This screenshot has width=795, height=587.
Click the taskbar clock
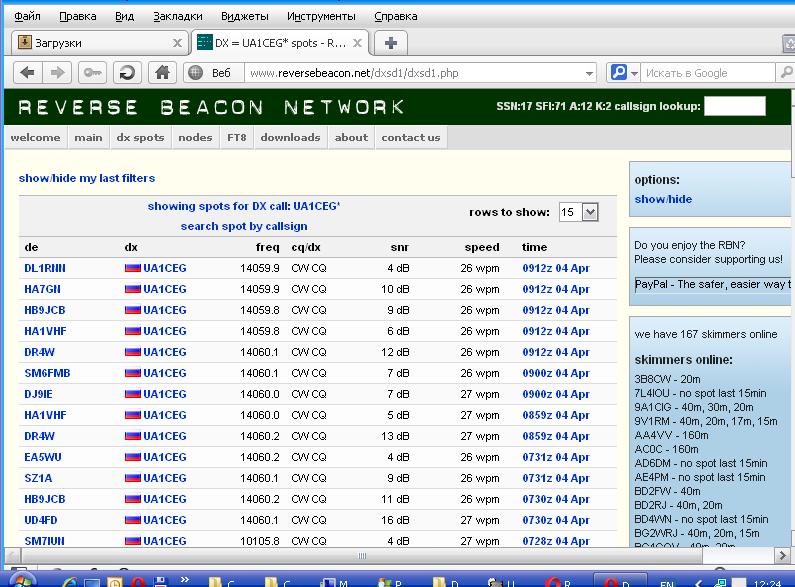(x=768, y=583)
